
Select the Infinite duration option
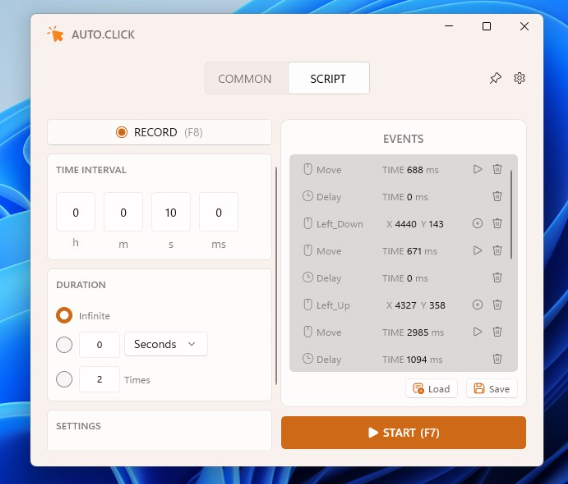[x=64, y=315]
